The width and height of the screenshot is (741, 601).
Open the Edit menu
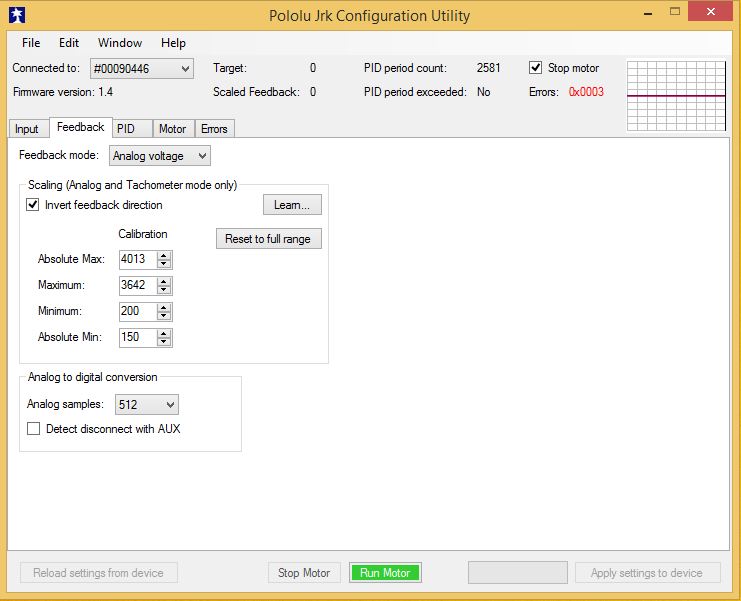point(69,43)
